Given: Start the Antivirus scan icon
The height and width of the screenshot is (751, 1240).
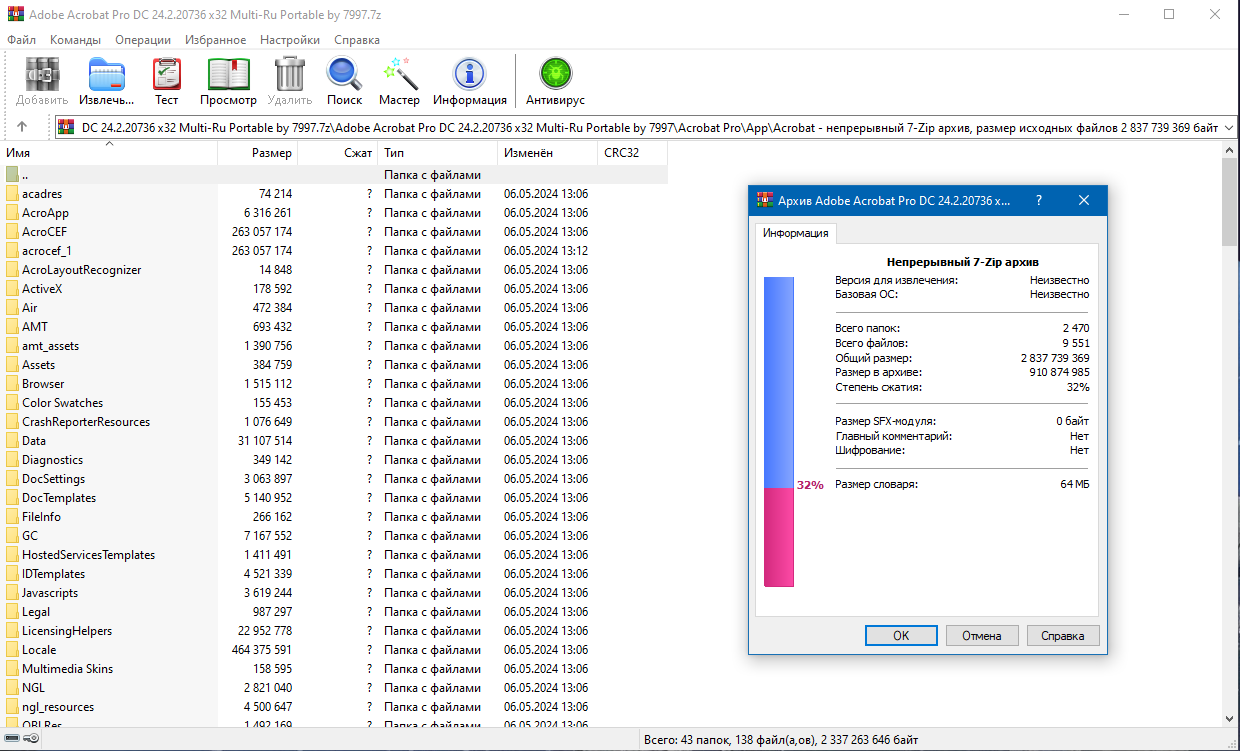Looking at the screenshot, I should [555, 81].
